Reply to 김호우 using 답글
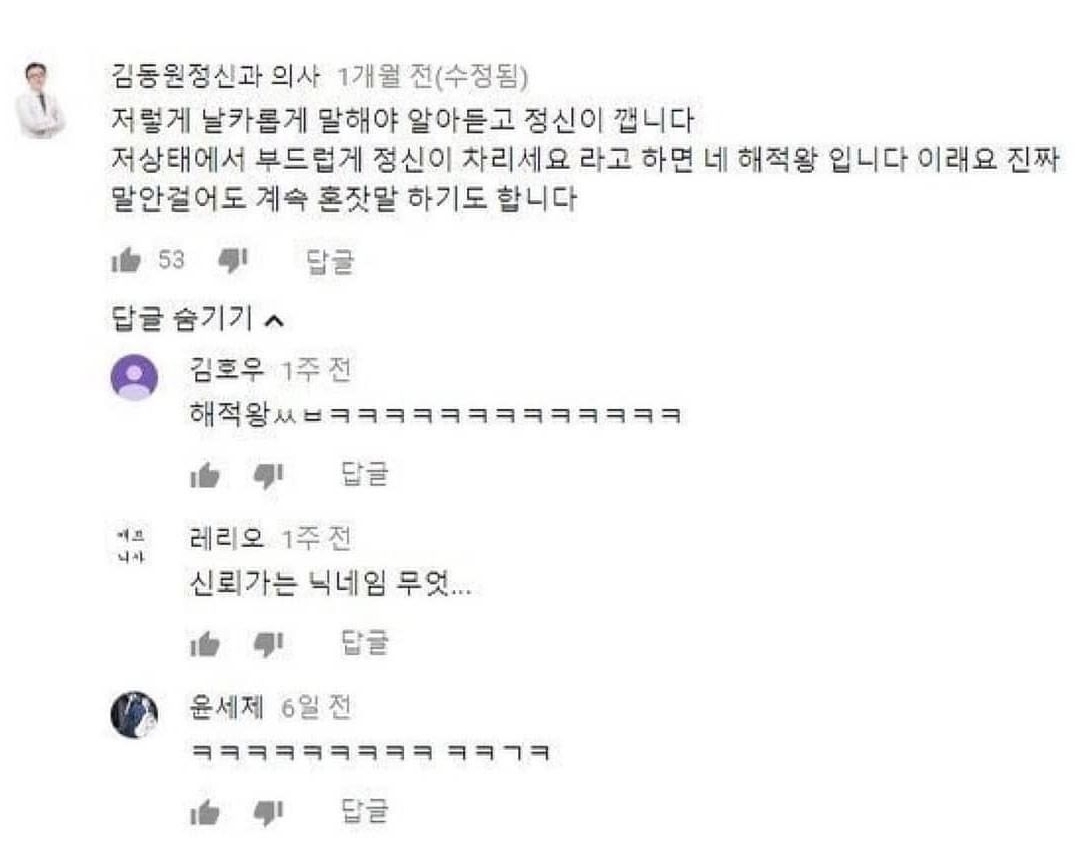1080x854 pixels. 365,474
